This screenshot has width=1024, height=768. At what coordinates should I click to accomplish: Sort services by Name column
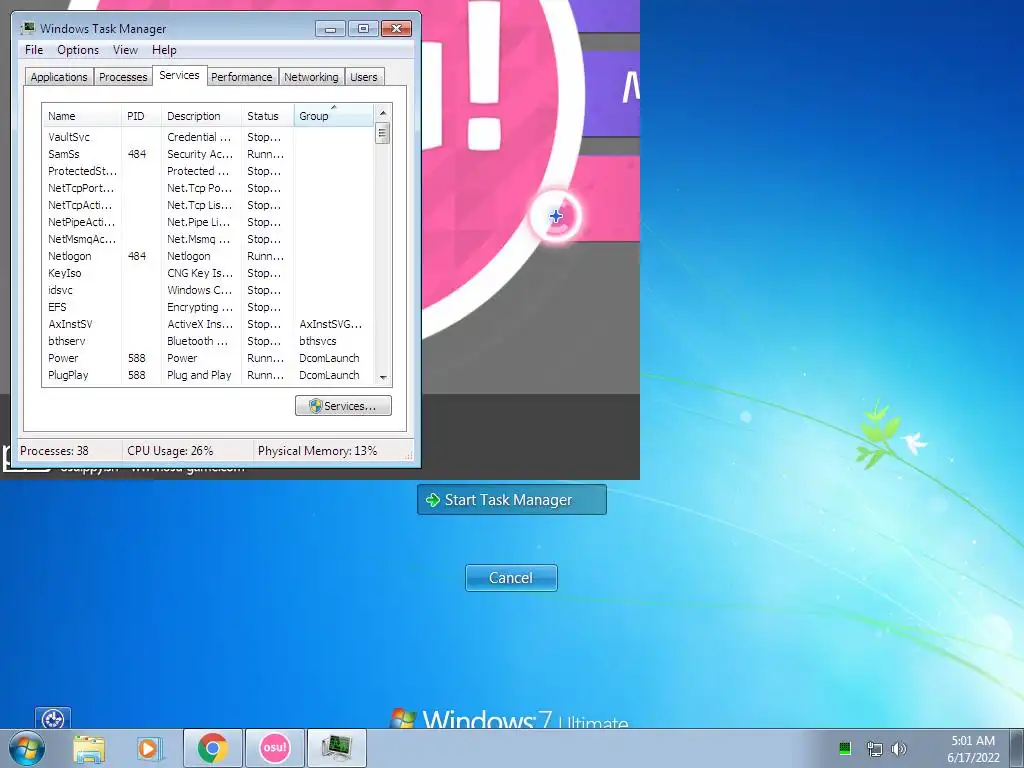82,116
